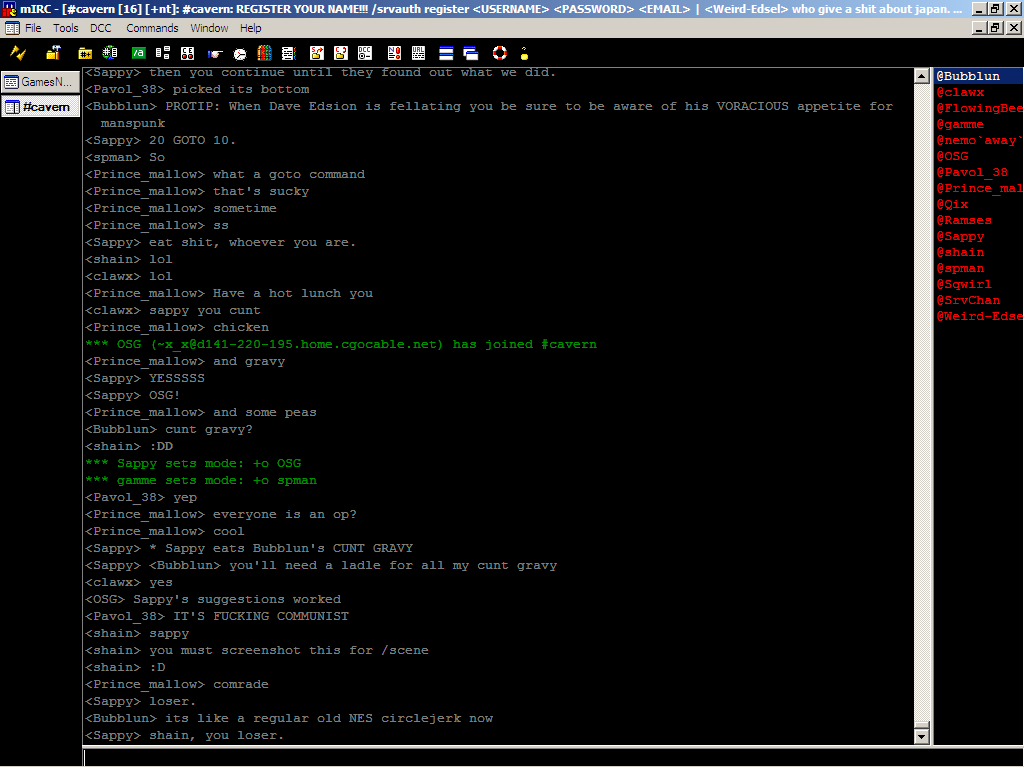Viewport: 1024px width, 768px height.
Task: Select the #cavern switchbar button
Action: [40, 106]
